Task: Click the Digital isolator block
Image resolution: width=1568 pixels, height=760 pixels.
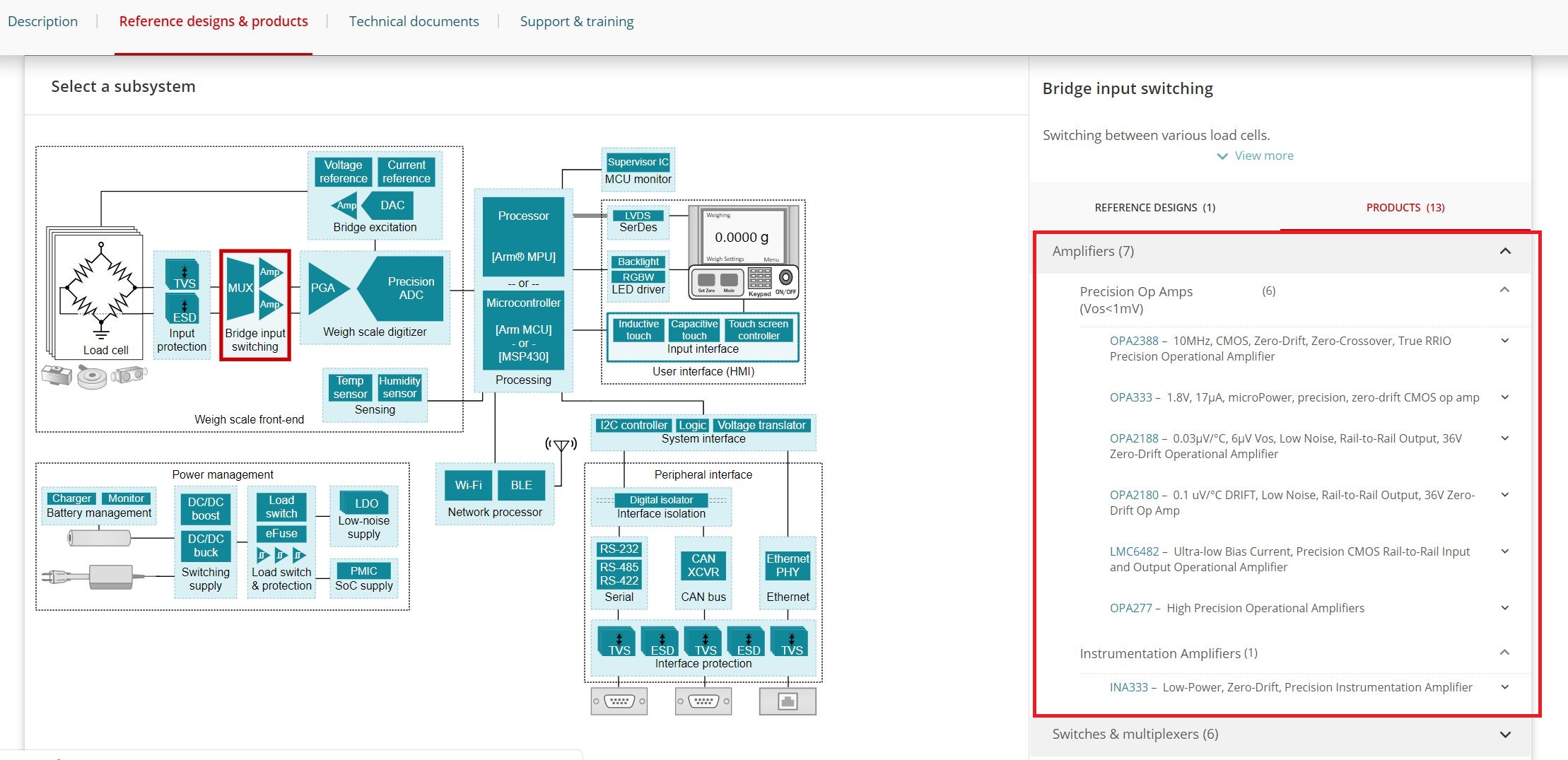Action: pos(661,500)
